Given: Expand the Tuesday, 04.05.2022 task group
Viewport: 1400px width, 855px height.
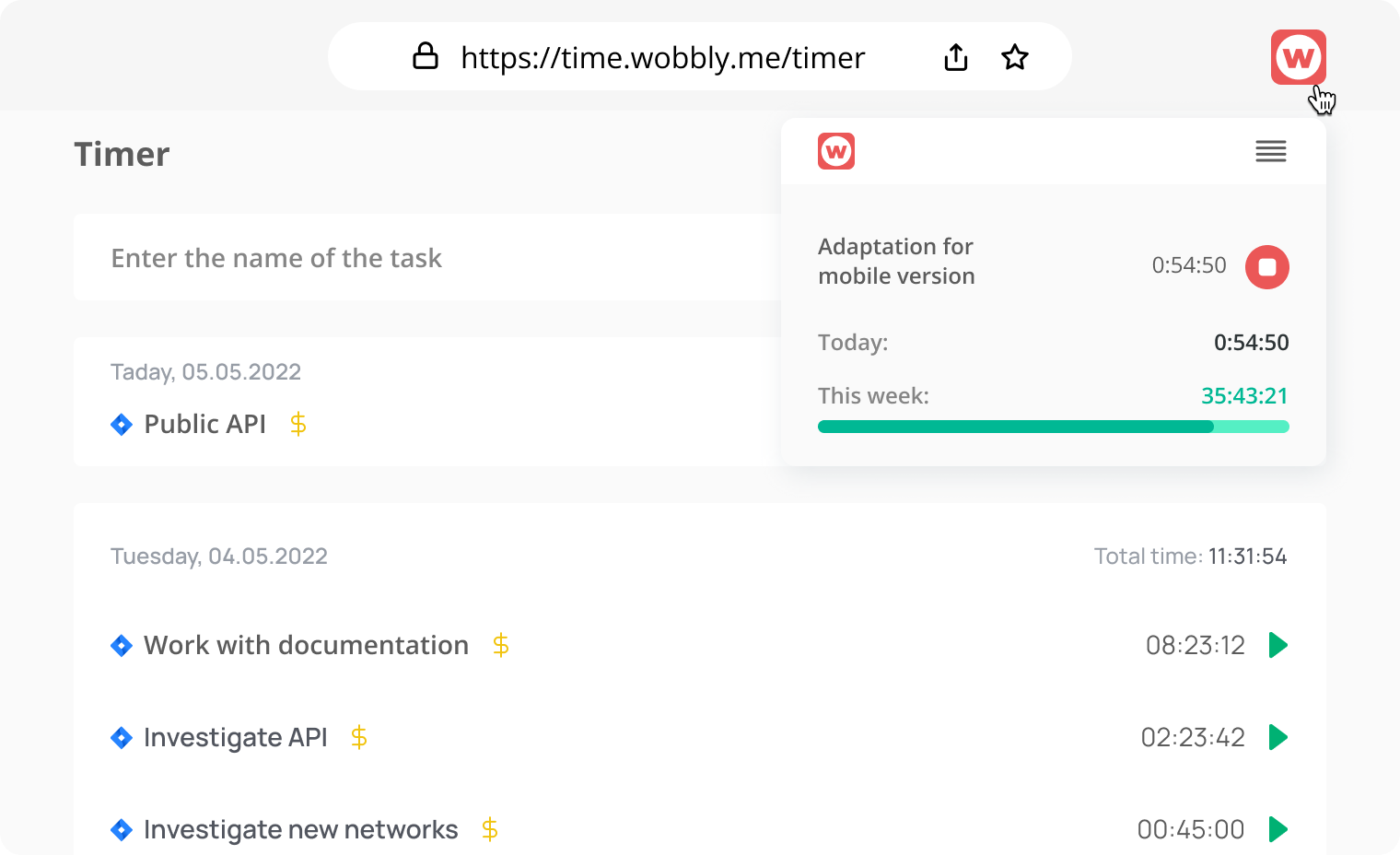Looking at the screenshot, I should (219, 556).
